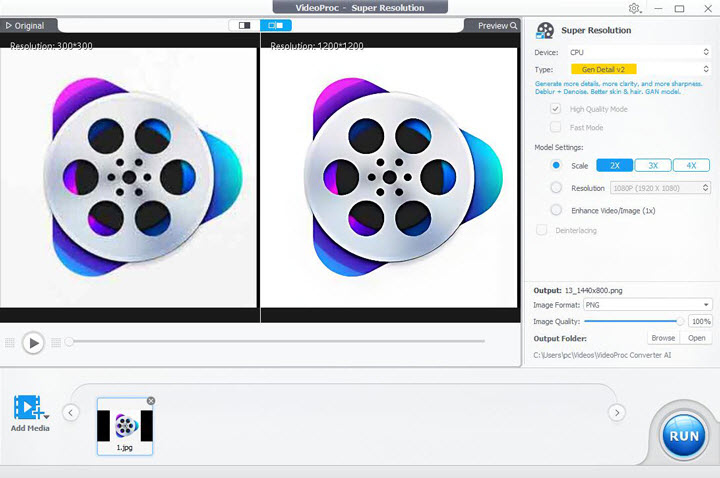Select the split side-by-side view icon
Image resolution: width=720 pixels, height=478 pixels.
pos(275,25)
